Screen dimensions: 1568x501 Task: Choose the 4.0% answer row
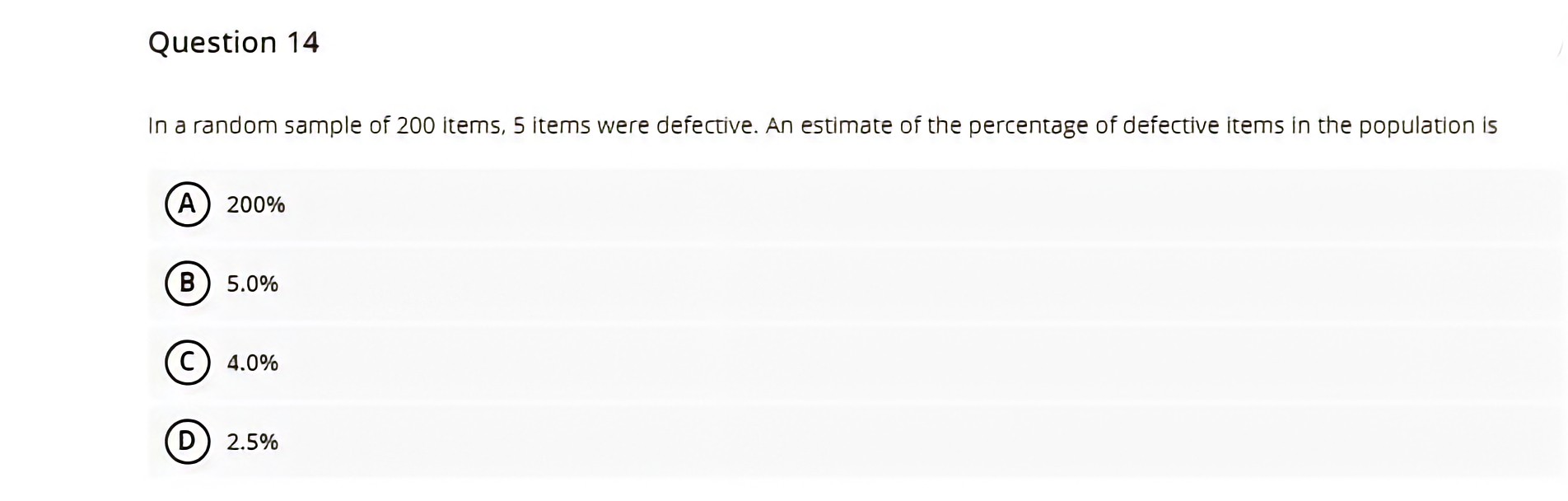[659, 363]
